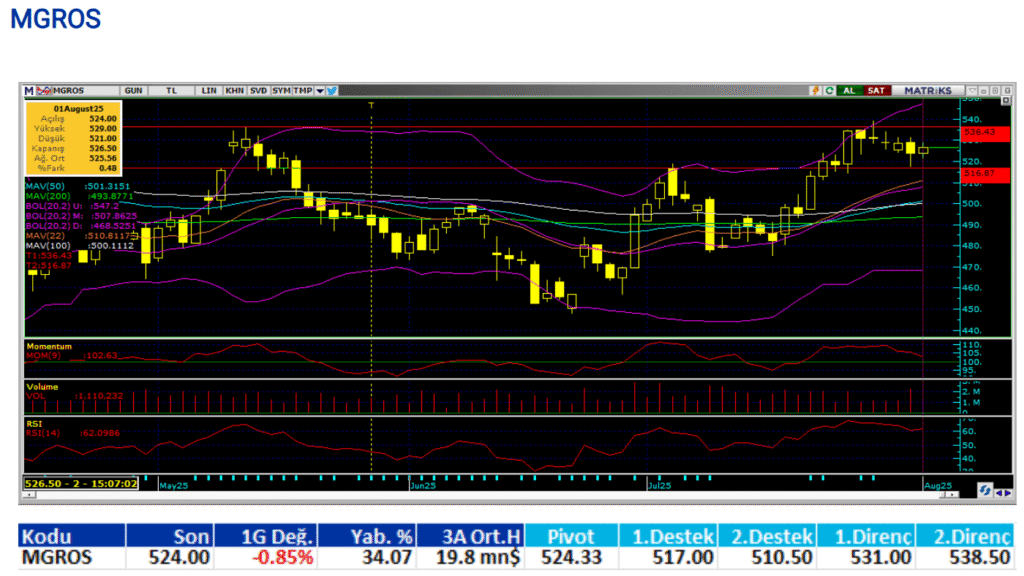The height and width of the screenshot is (576, 1024).
Task: Click the small square icon atop price axis
Action: click(x=1006, y=100)
